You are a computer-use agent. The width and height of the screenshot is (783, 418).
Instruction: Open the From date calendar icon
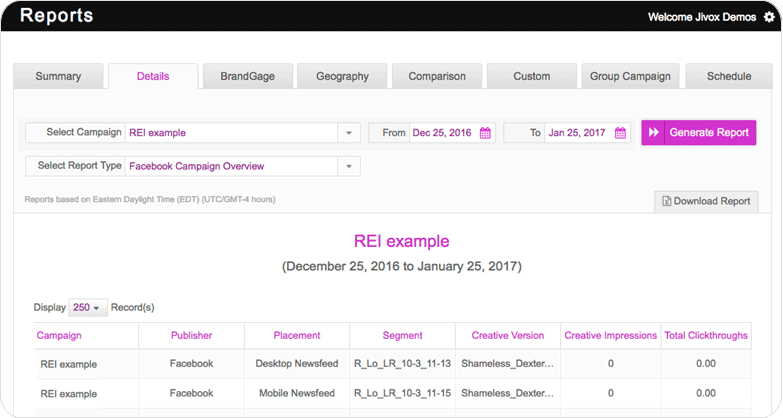[x=485, y=133]
